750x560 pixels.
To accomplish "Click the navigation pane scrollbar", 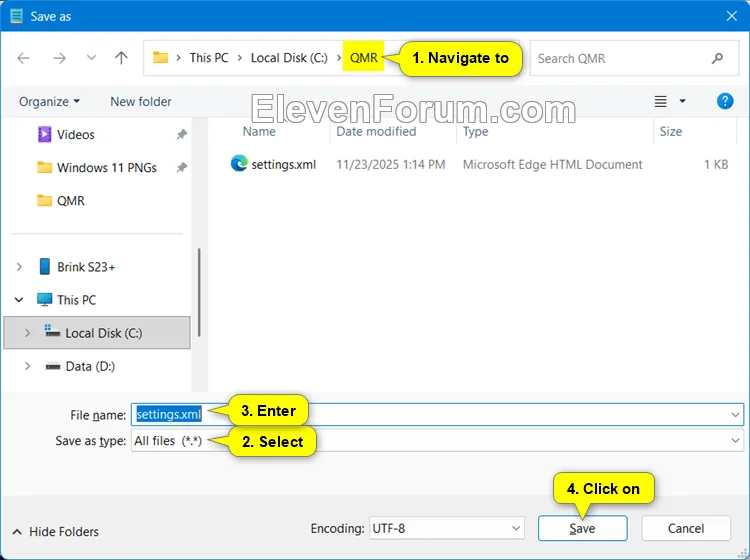I will (199, 292).
